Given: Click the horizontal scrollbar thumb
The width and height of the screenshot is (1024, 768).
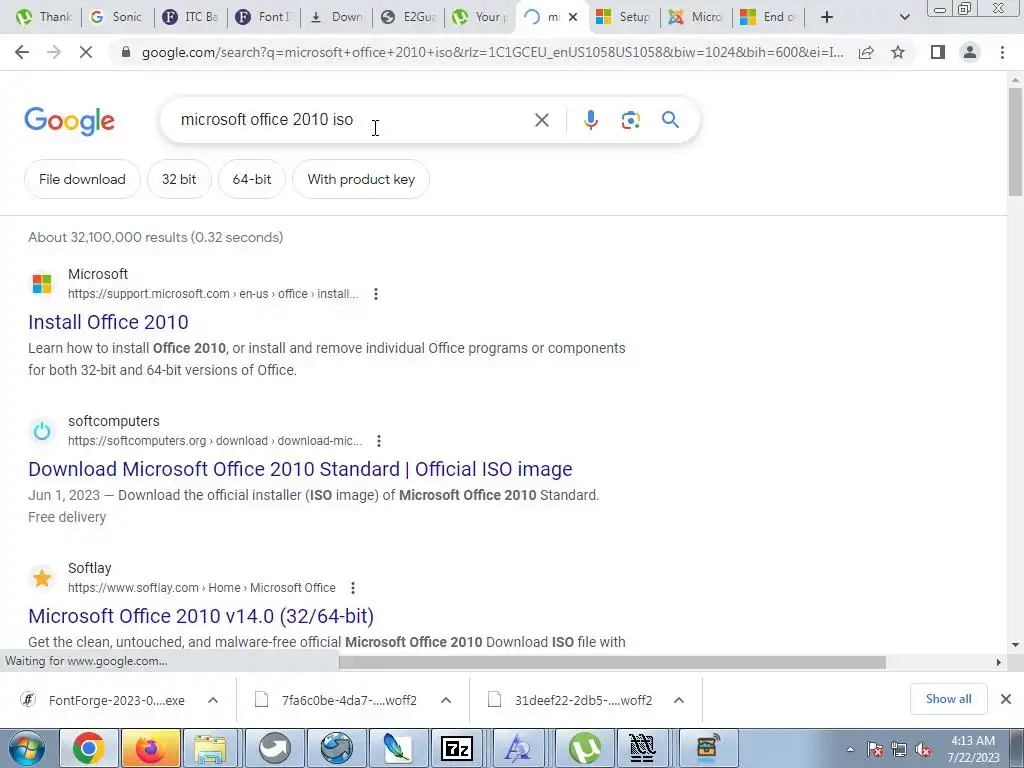Looking at the screenshot, I should (612, 662).
